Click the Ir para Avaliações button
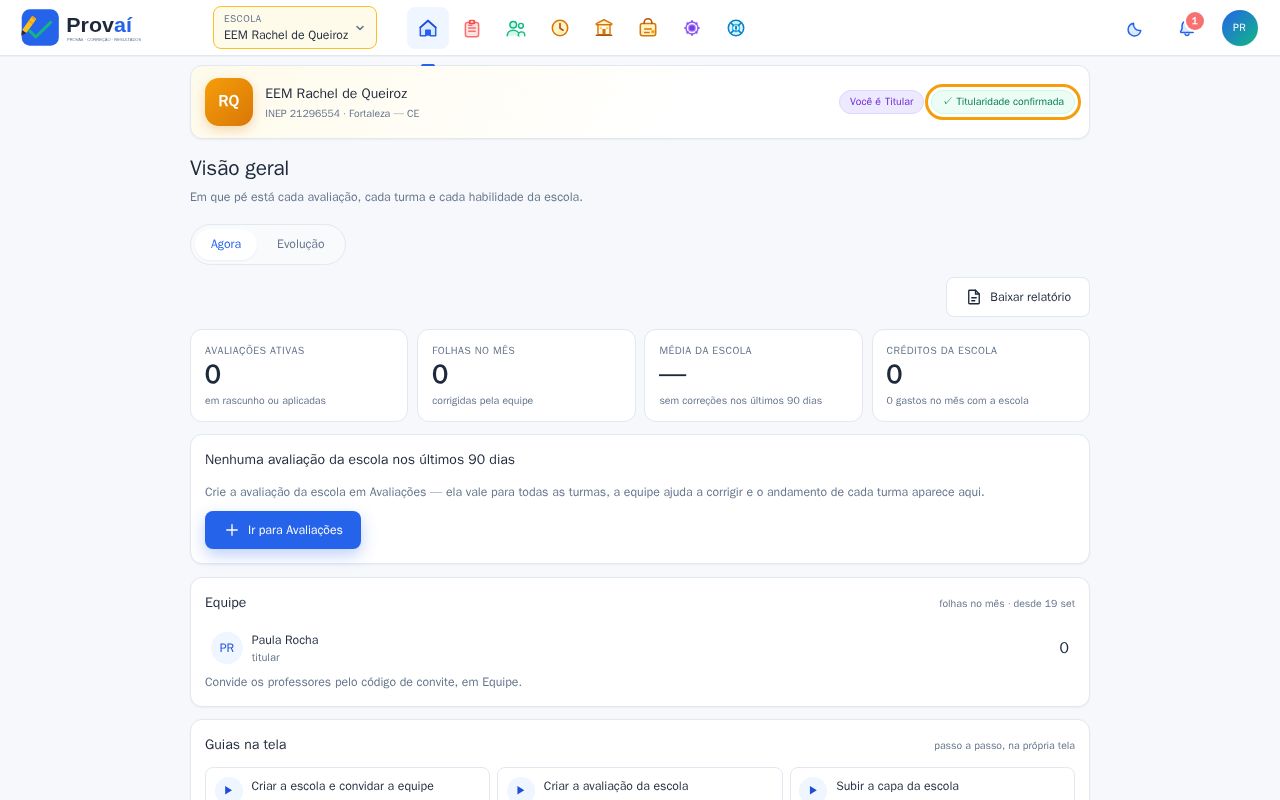Viewport: 1280px width, 800px height. tap(283, 530)
